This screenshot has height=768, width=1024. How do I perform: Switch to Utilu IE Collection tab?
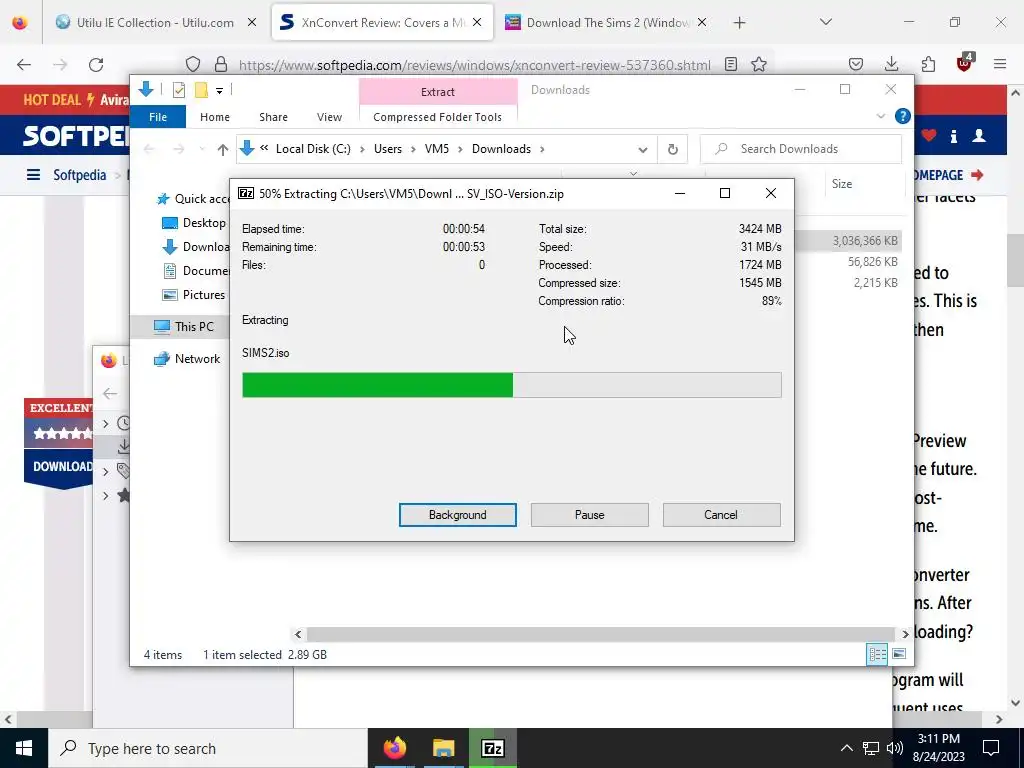(157, 22)
